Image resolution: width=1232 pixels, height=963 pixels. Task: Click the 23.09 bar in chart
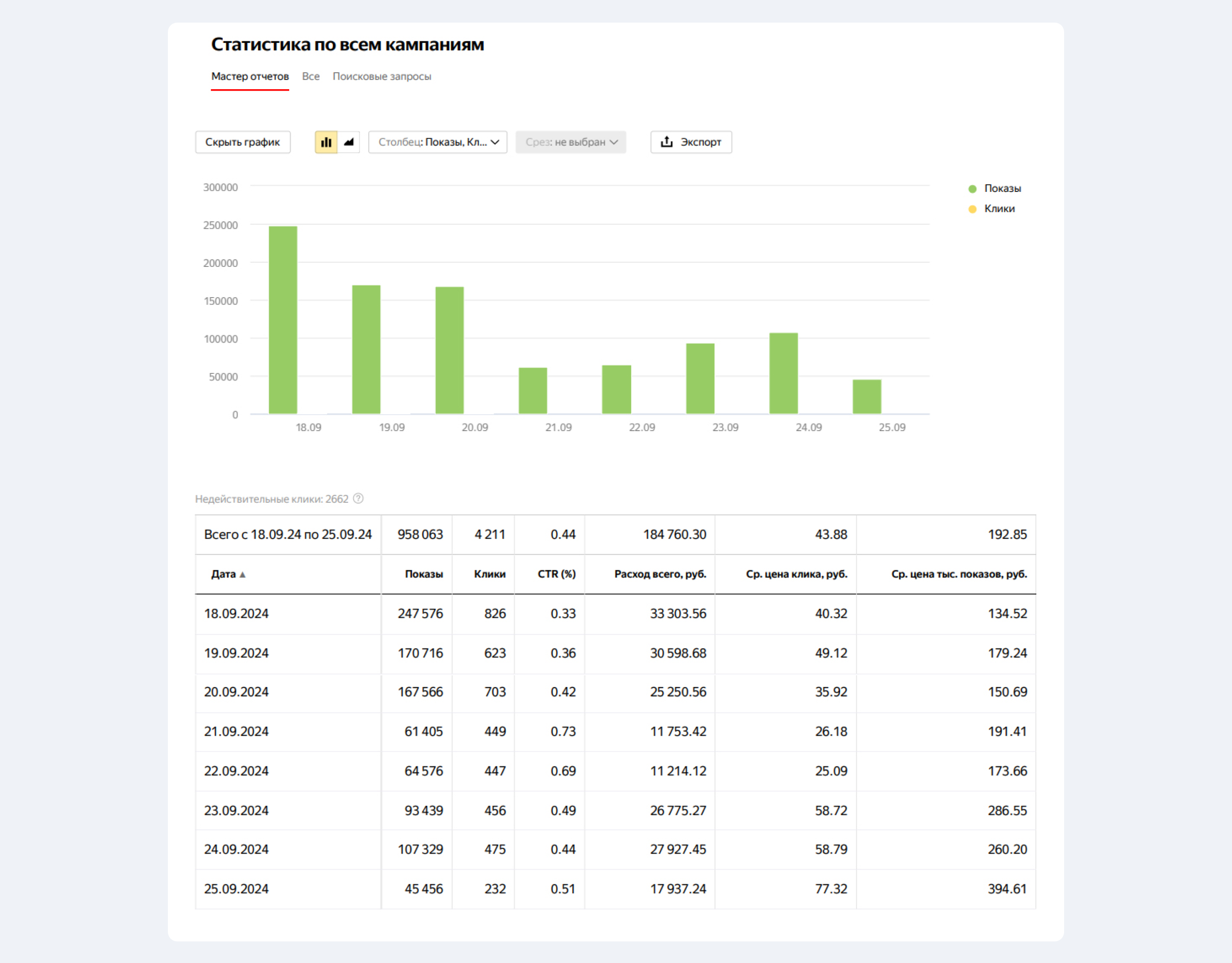[x=700, y=379]
